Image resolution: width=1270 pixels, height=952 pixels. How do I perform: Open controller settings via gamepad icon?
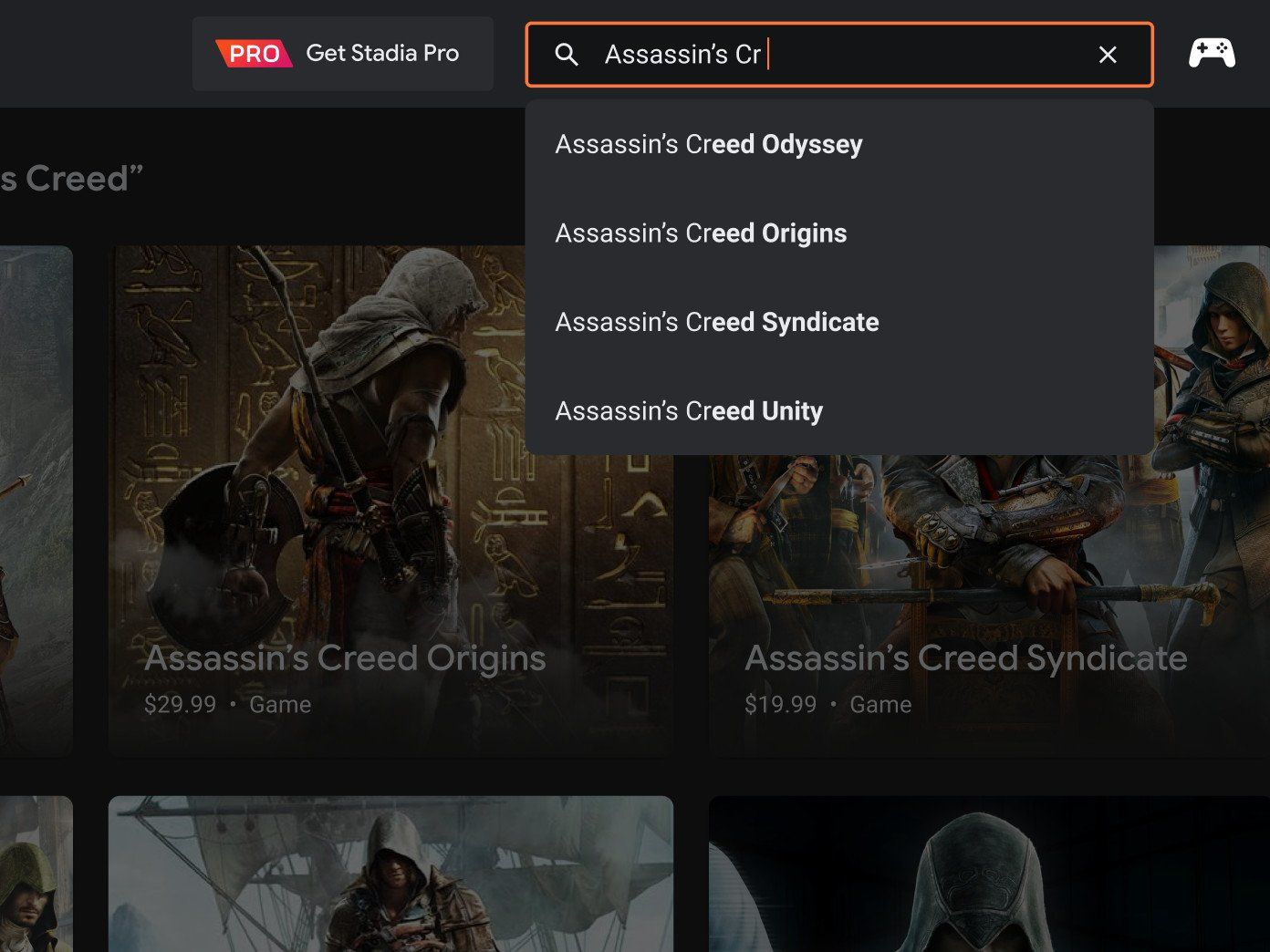(x=1211, y=53)
